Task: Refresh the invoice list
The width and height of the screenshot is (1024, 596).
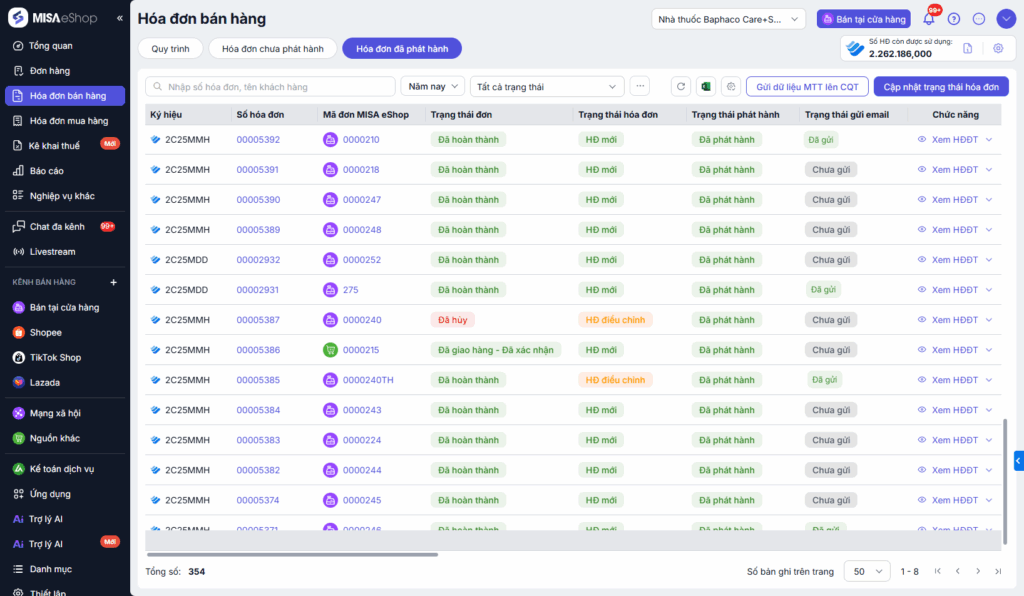Action: [681, 87]
